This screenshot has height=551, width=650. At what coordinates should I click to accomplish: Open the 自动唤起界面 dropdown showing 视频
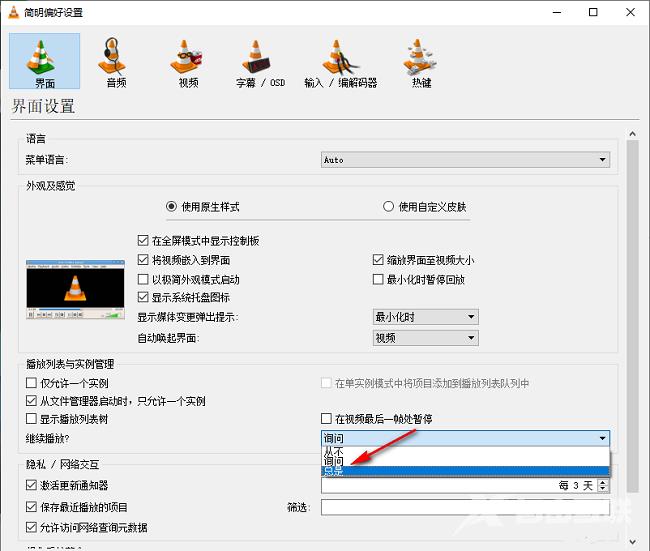click(x=426, y=338)
